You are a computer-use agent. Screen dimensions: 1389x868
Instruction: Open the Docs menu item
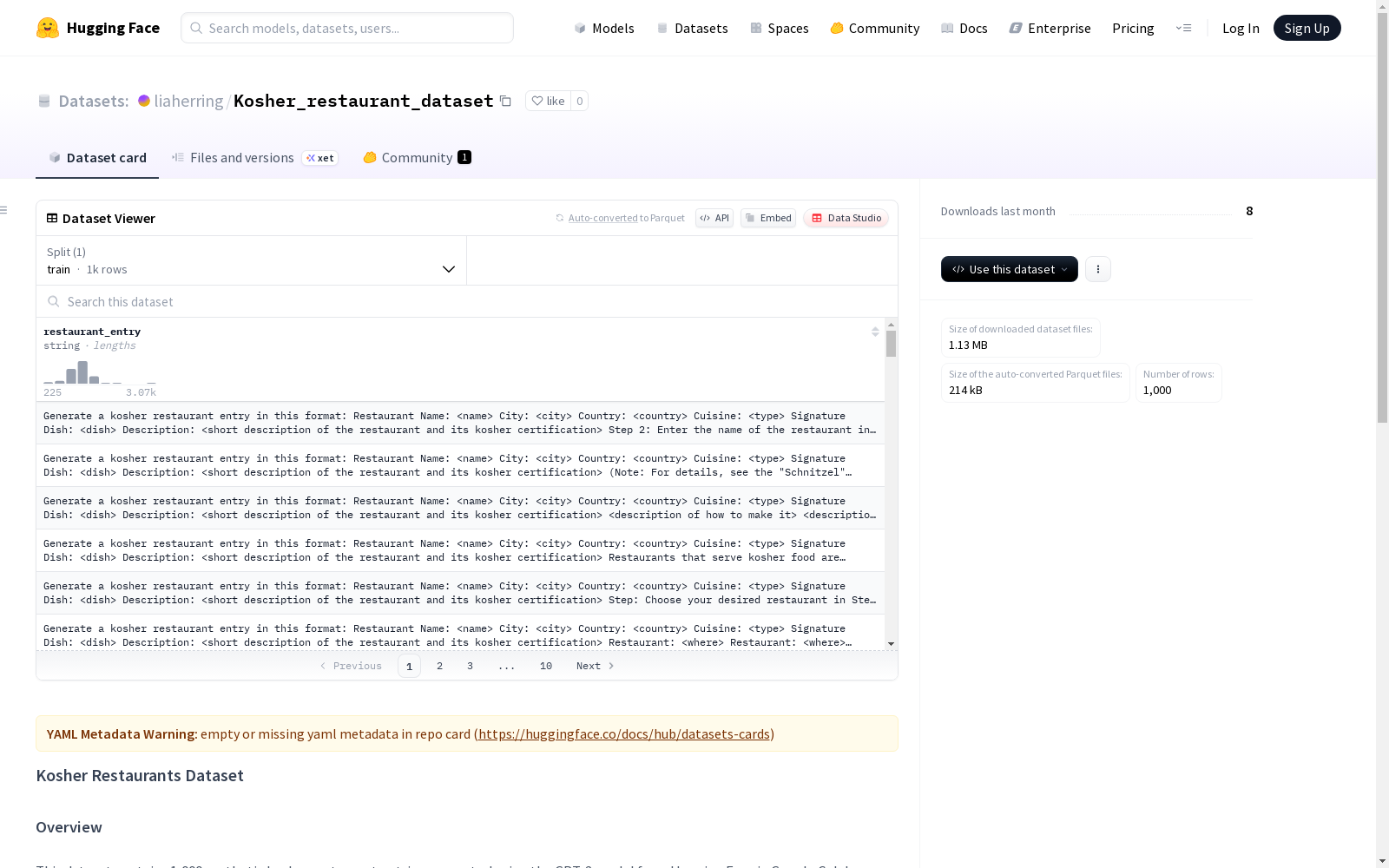[x=964, y=28]
